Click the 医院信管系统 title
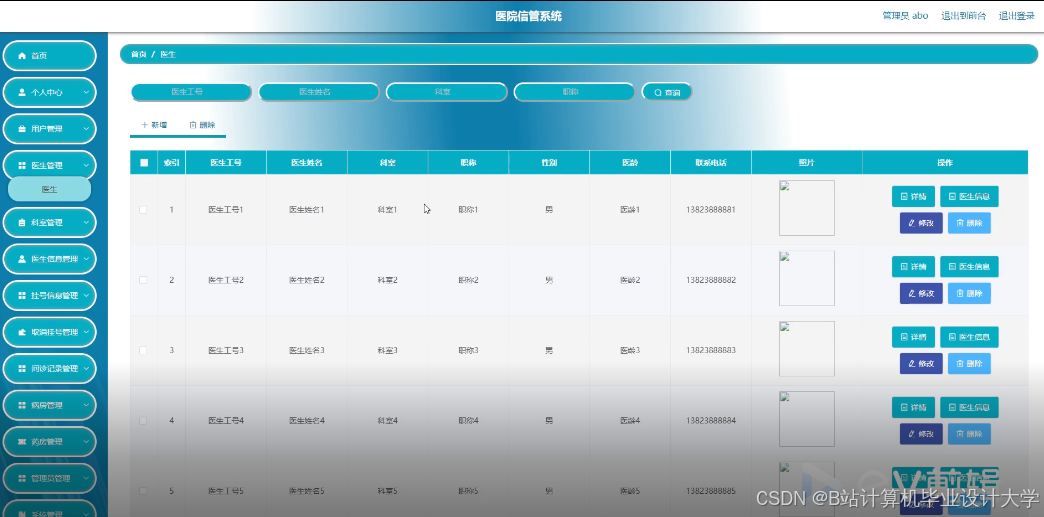The image size is (1044, 517). (x=529, y=16)
